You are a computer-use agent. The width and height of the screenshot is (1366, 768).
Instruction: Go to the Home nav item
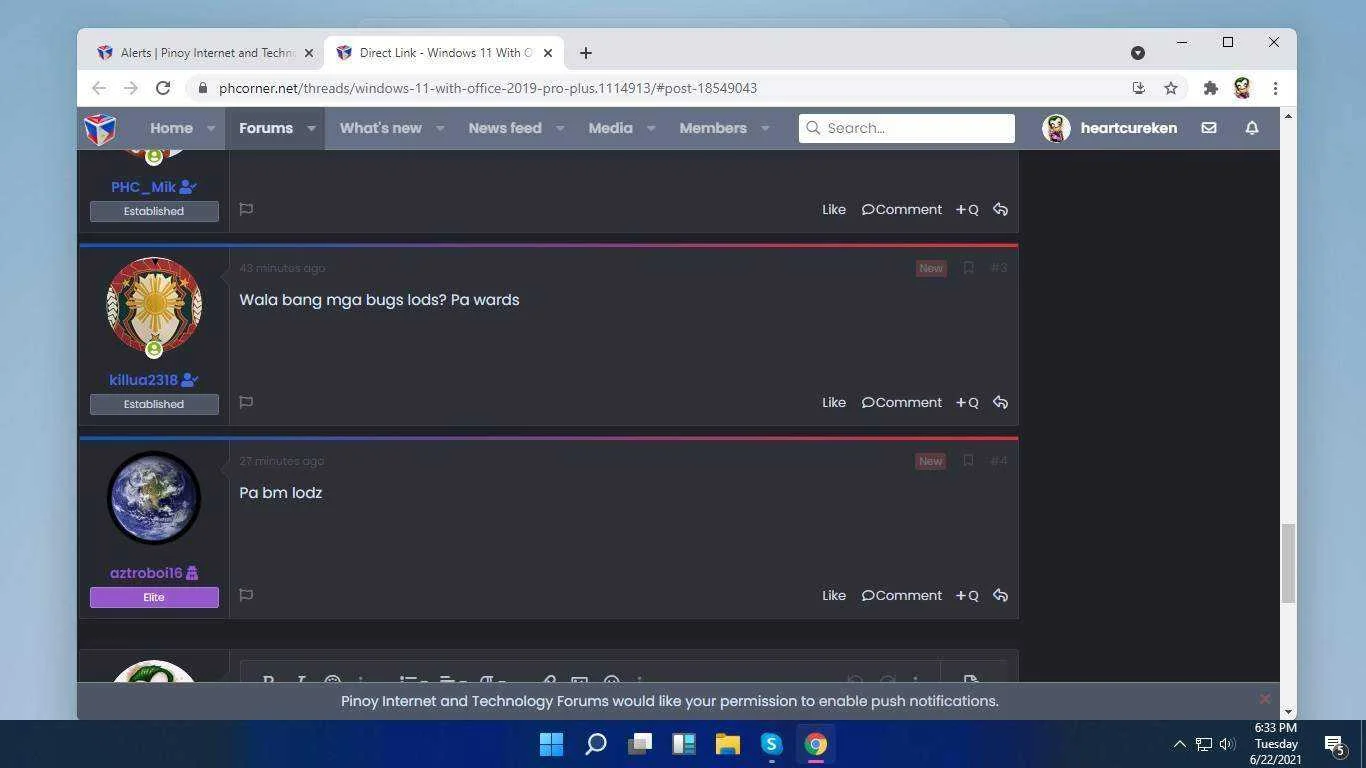click(x=171, y=128)
